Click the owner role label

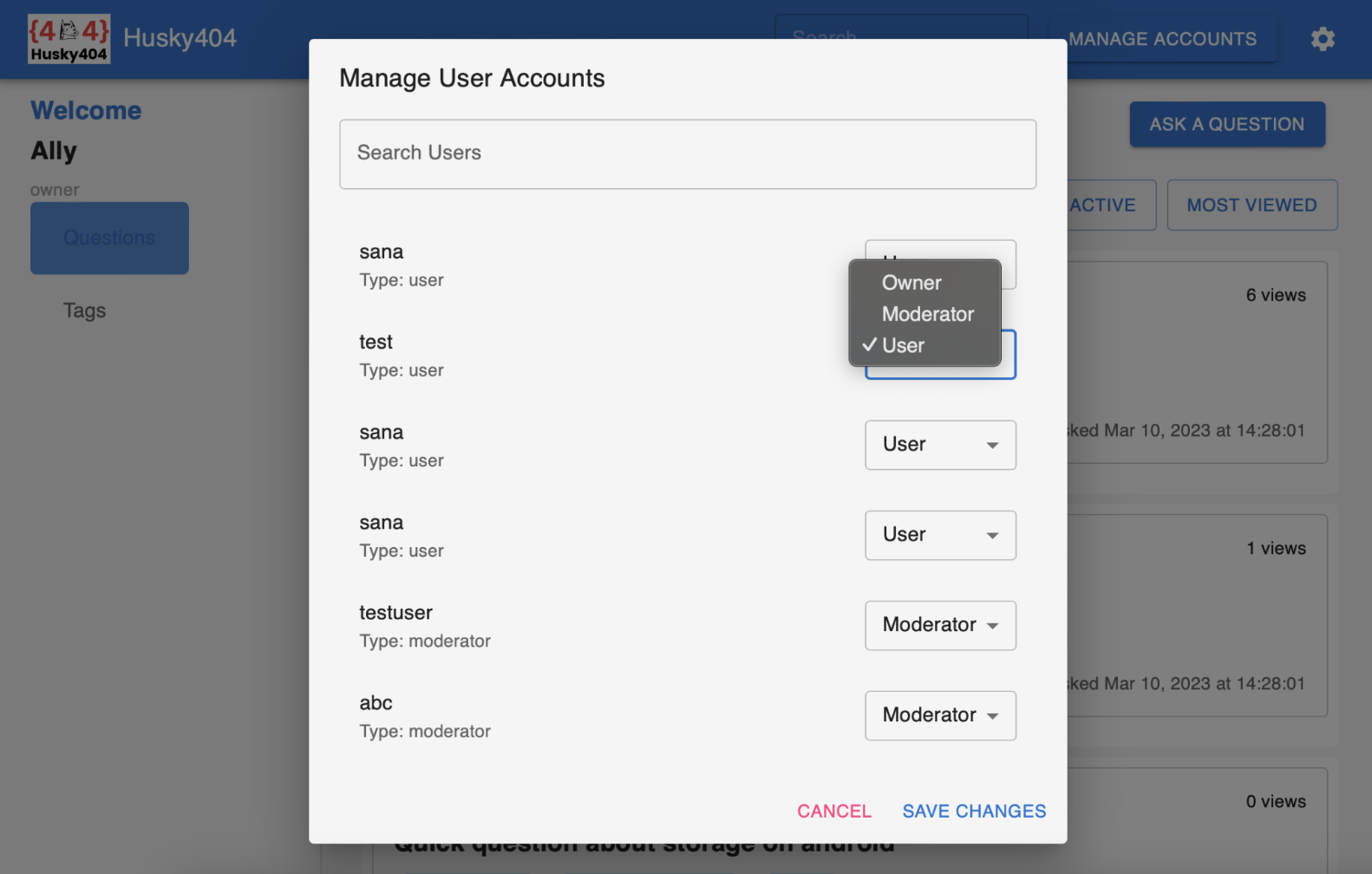[x=55, y=190]
